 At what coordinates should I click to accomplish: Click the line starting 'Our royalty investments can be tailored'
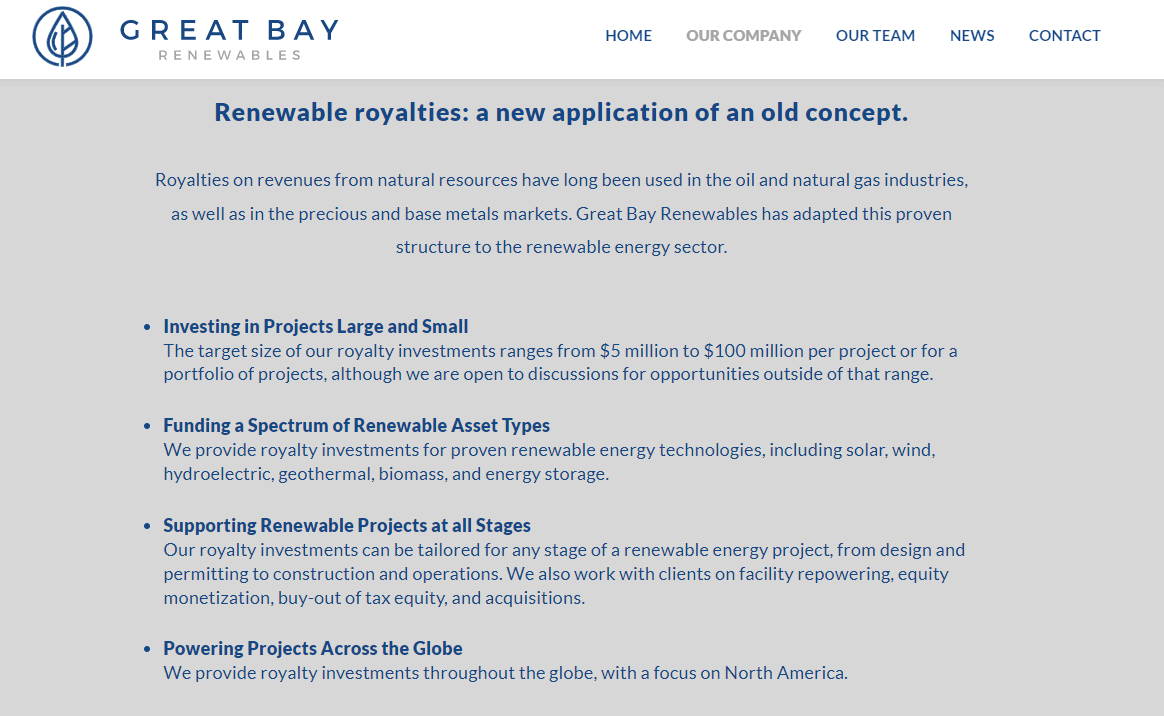[x=564, y=551]
